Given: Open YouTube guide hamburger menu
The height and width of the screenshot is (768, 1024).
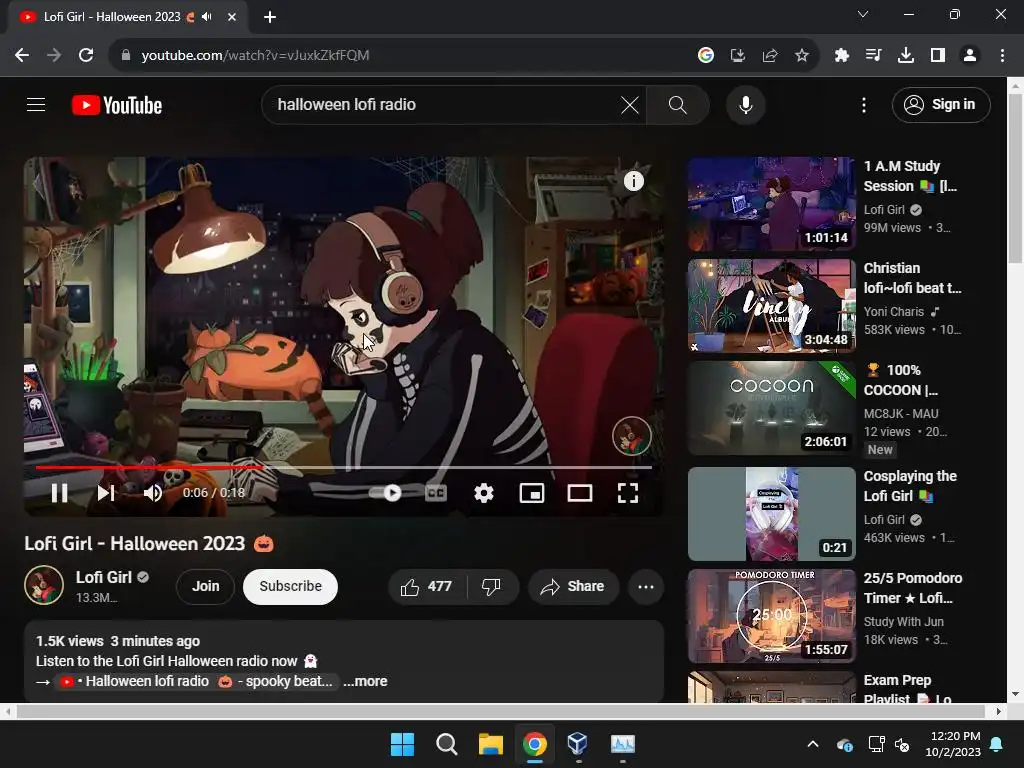Looking at the screenshot, I should pyautogui.click(x=36, y=104).
